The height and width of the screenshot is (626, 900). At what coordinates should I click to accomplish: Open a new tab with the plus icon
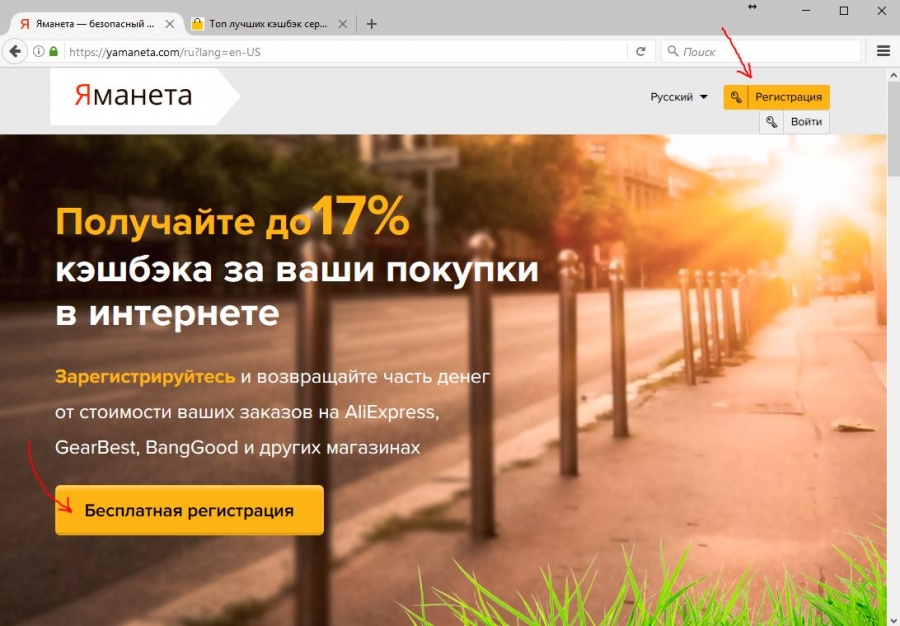(x=371, y=24)
